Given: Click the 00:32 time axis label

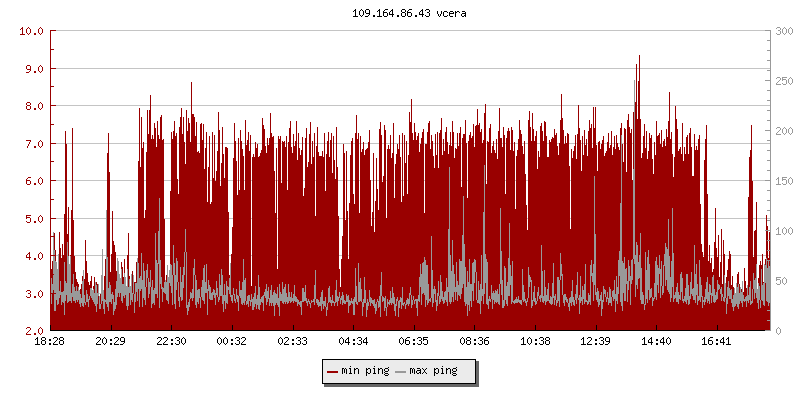Looking at the screenshot, I should (x=232, y=342).
